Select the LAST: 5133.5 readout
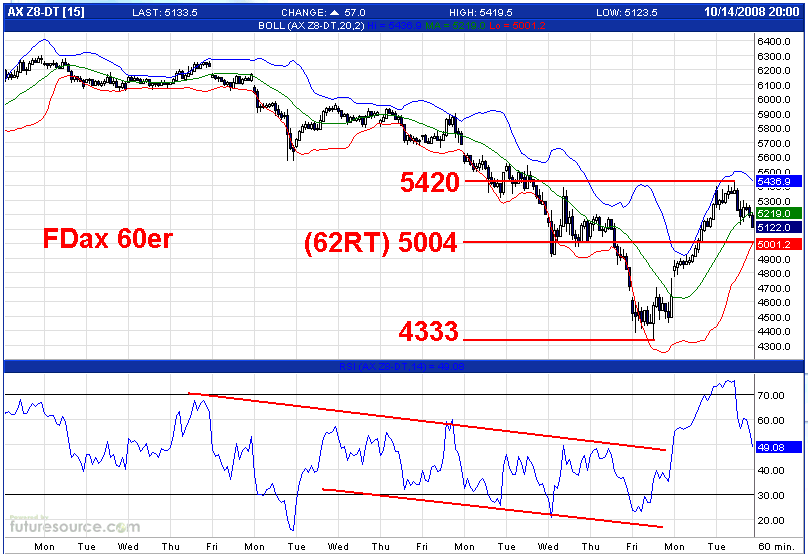Viewport: 808px width, 554px height. coord(165,12)
